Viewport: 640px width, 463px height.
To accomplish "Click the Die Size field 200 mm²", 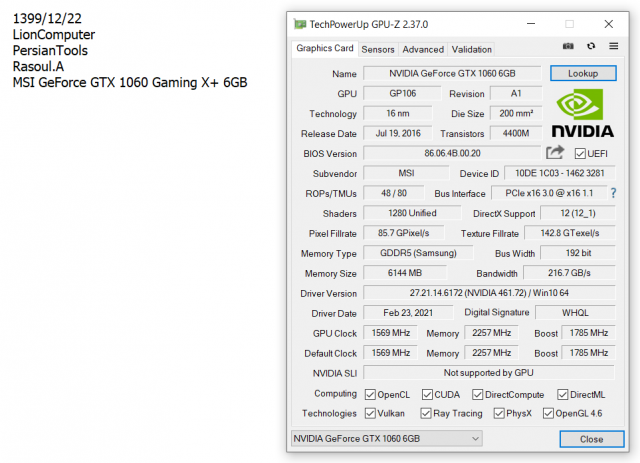I will 516,114.
